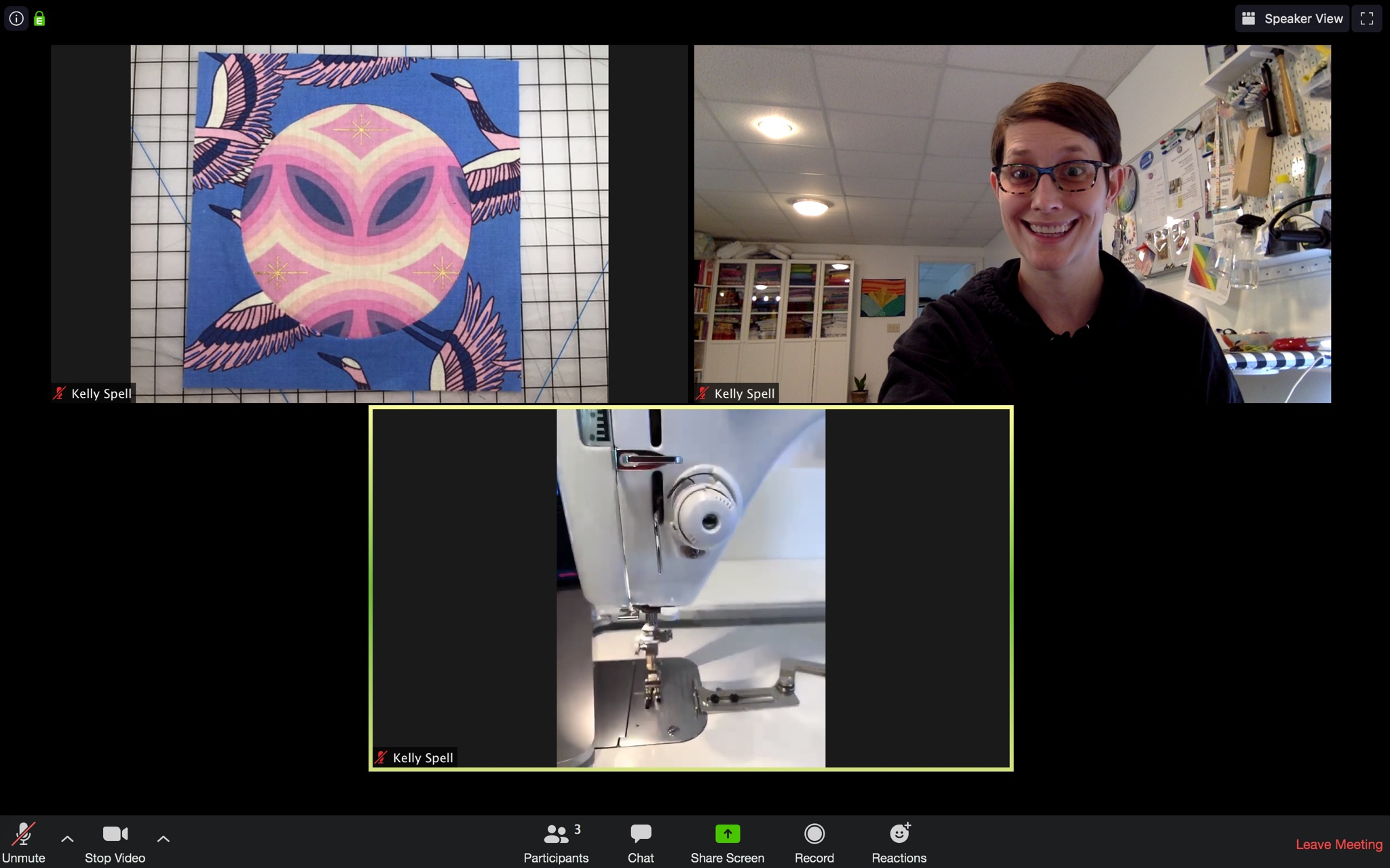This screenshot has width=1390, height=868.
Task: Open the Chat panel
Action: (x=640, y=842)
